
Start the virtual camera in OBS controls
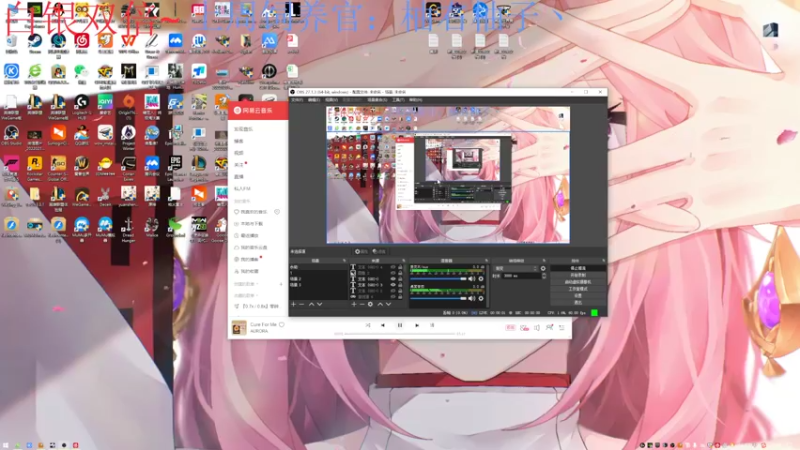point(578,282)
